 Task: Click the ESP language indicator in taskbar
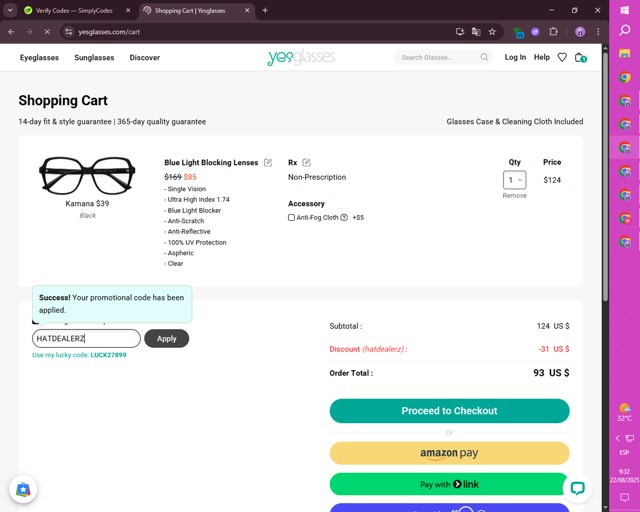[624, 452]
